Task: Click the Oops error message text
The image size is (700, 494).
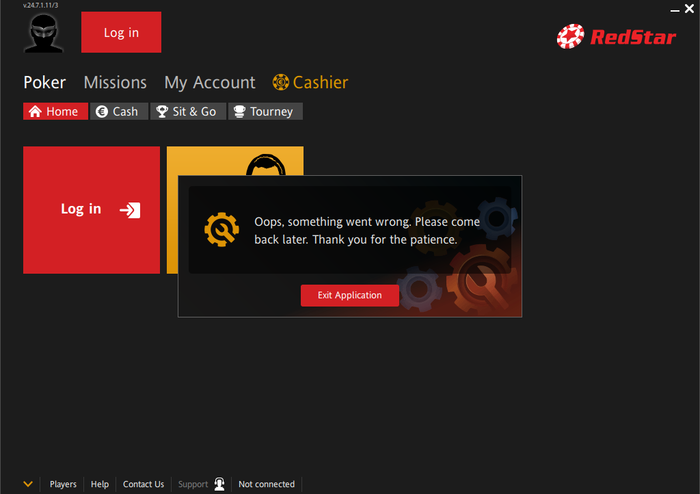Action: 367,231
